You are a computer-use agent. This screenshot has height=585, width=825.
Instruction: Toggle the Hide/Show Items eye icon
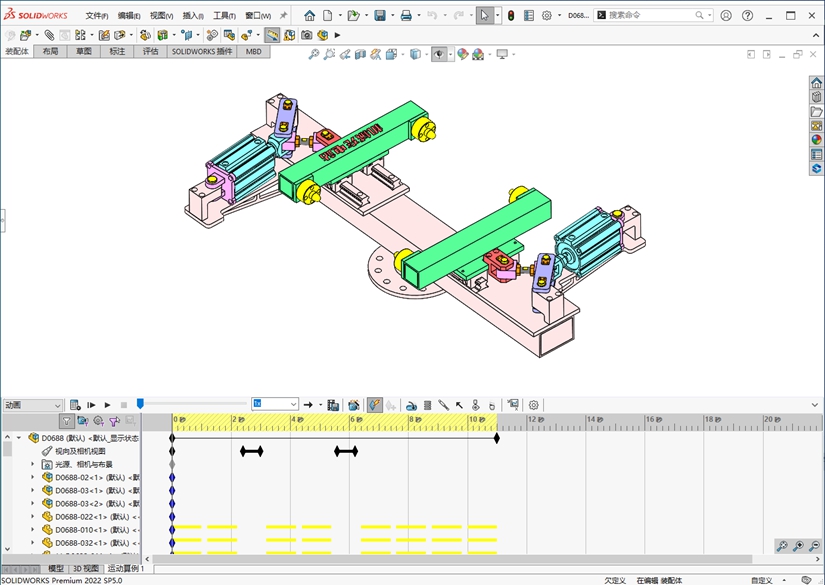click(439, 54)
